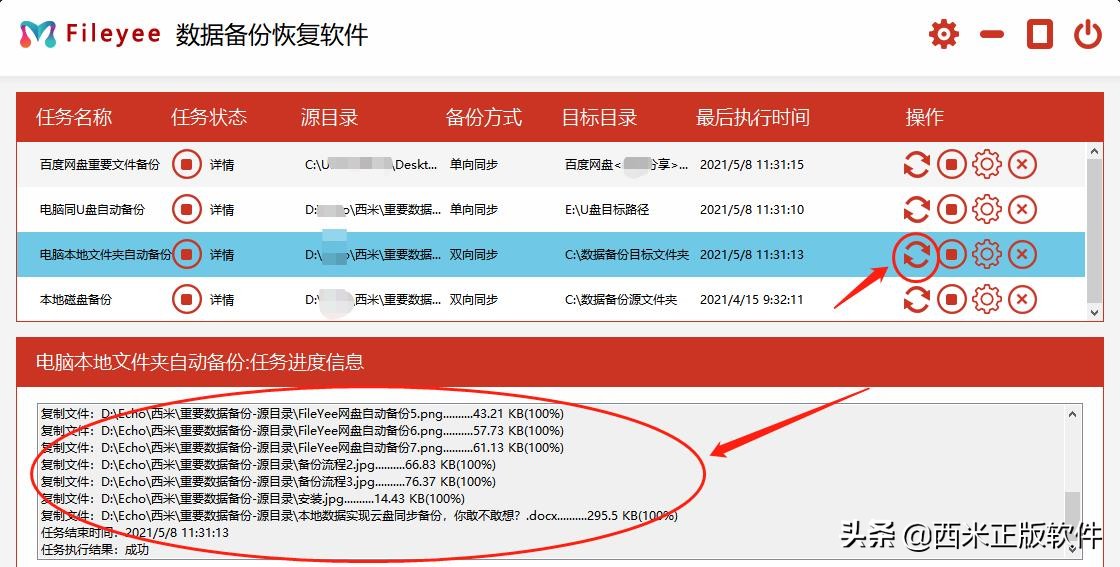
Task: Click the 目标目录 column header
Action: [599, 117]
